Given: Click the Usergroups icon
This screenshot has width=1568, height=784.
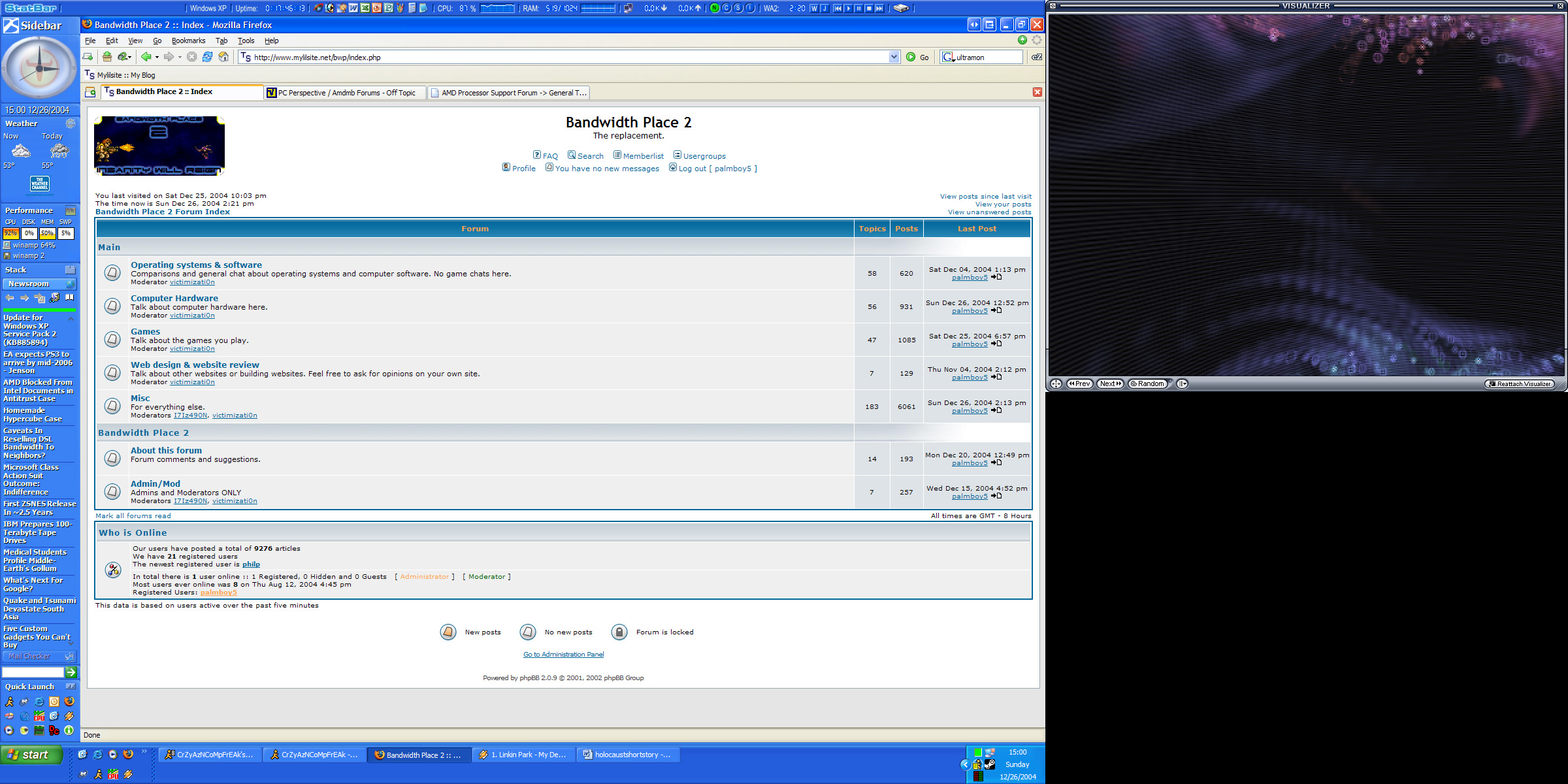Looking at the screenshot, I should pos(678,155).
